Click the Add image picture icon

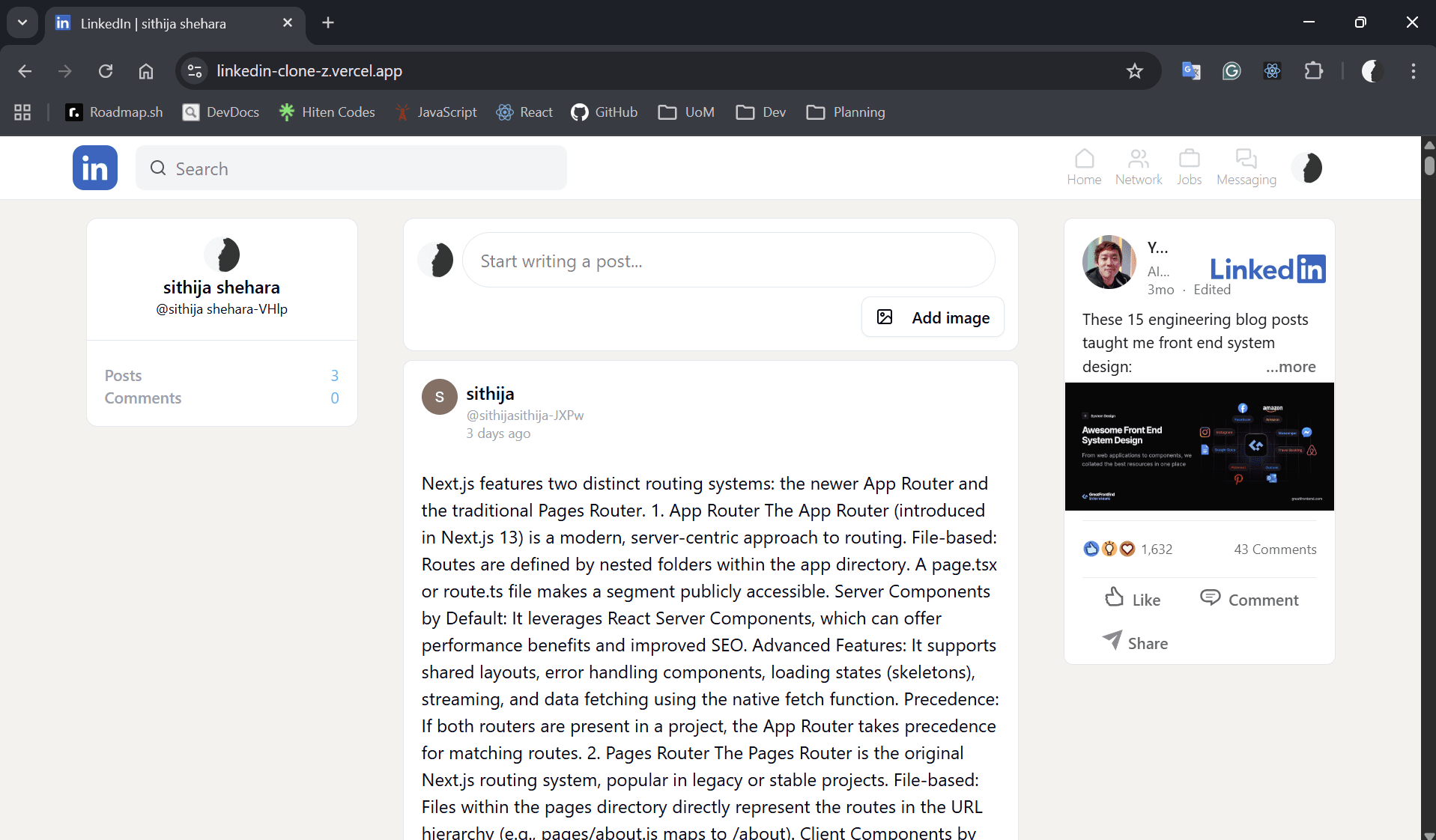(885, 317)
